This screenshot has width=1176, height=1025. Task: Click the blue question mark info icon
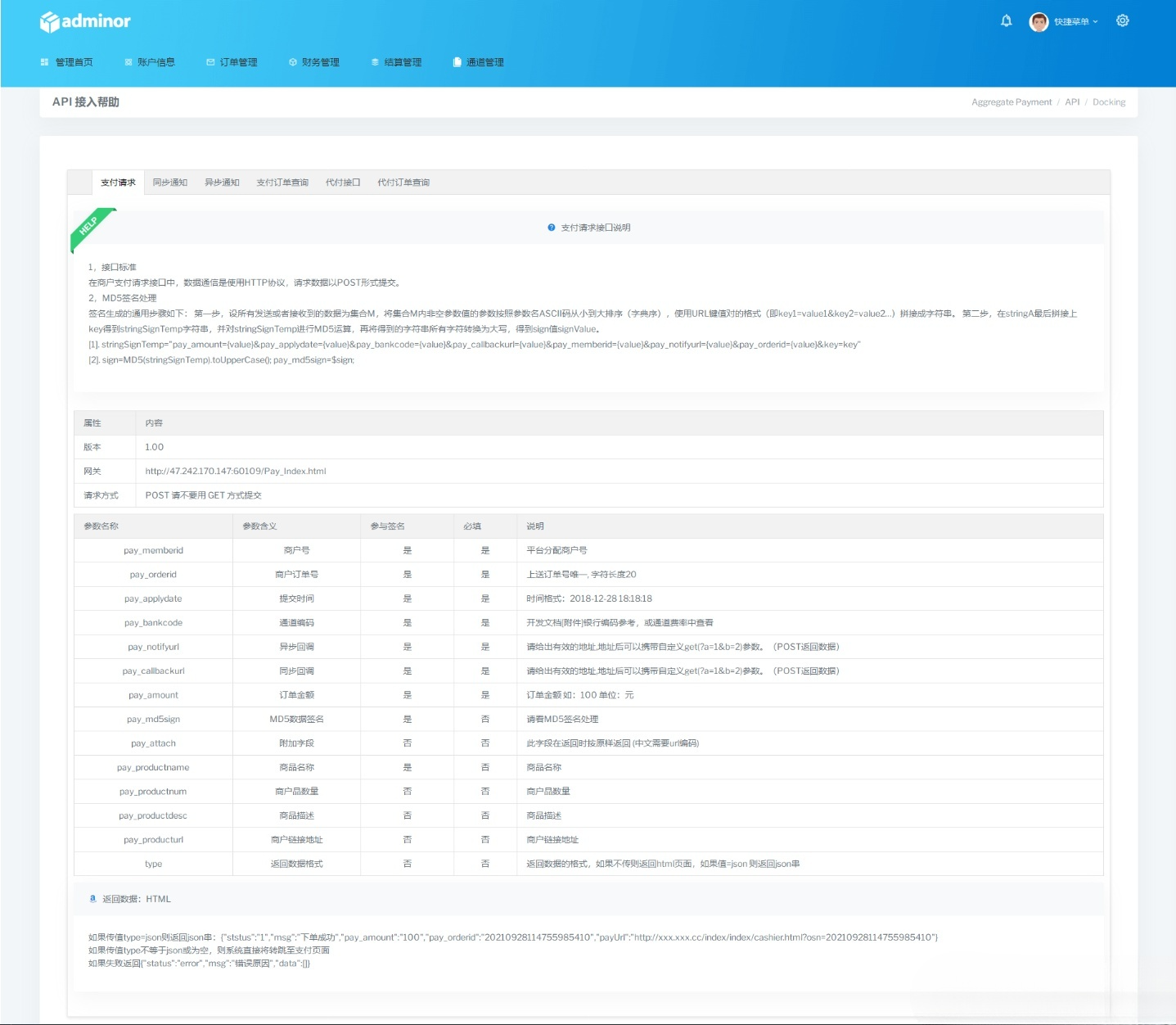click(552, 228)
